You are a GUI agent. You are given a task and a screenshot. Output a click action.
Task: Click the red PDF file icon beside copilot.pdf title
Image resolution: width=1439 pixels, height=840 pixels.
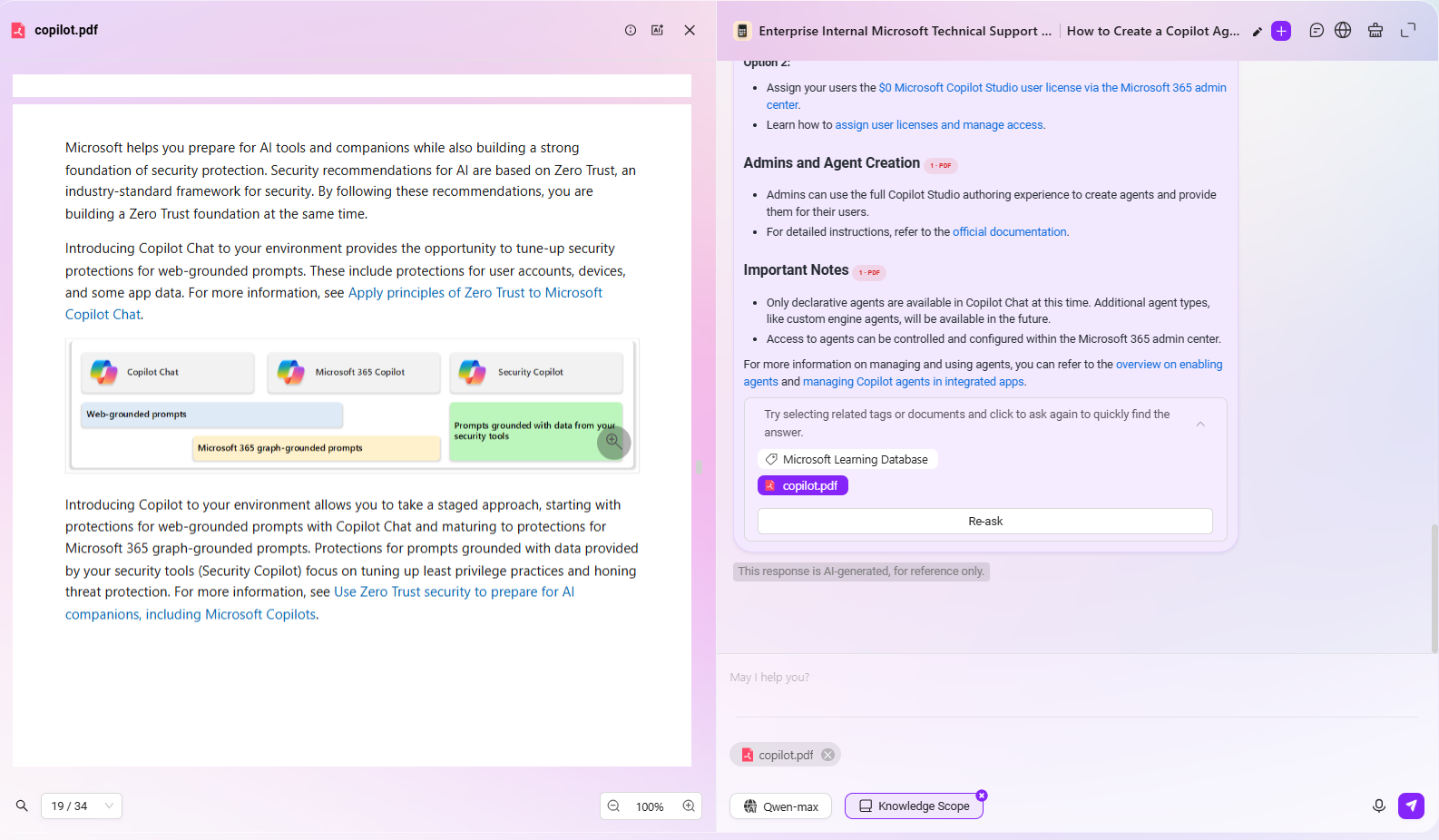pyautogui.click(x=18, y=31)
